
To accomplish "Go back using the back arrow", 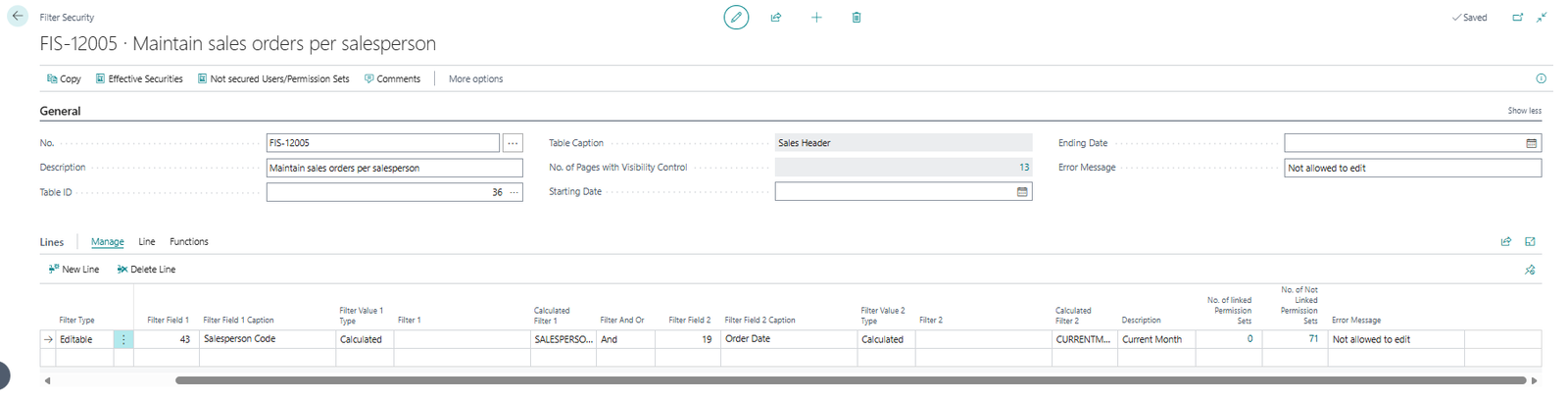I will (18, 16).
